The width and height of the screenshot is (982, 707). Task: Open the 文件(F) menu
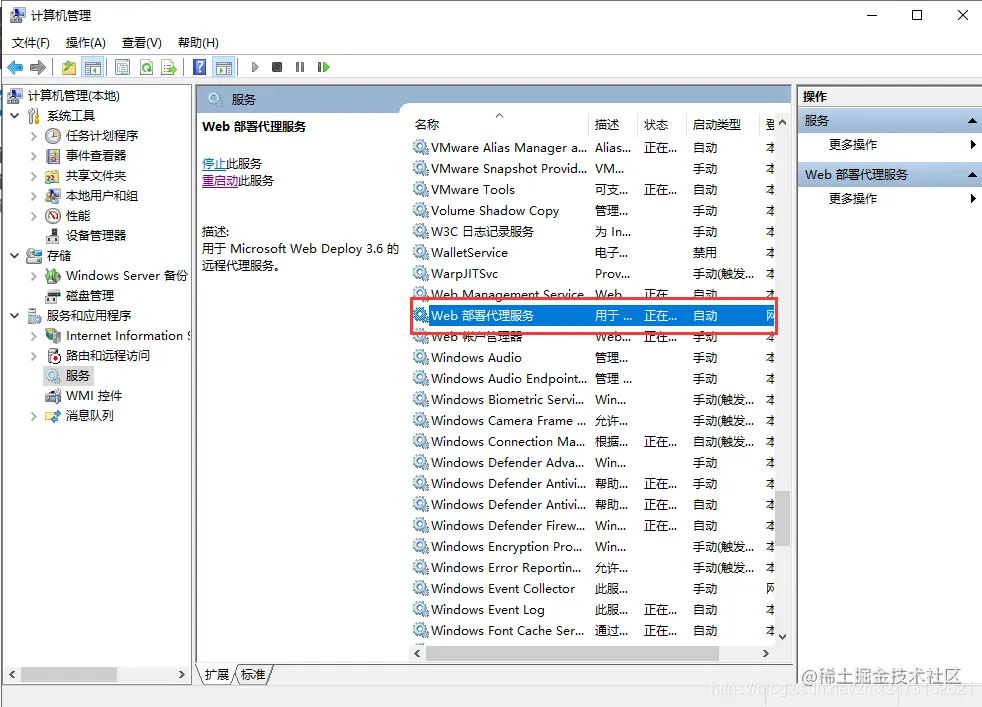31,43
